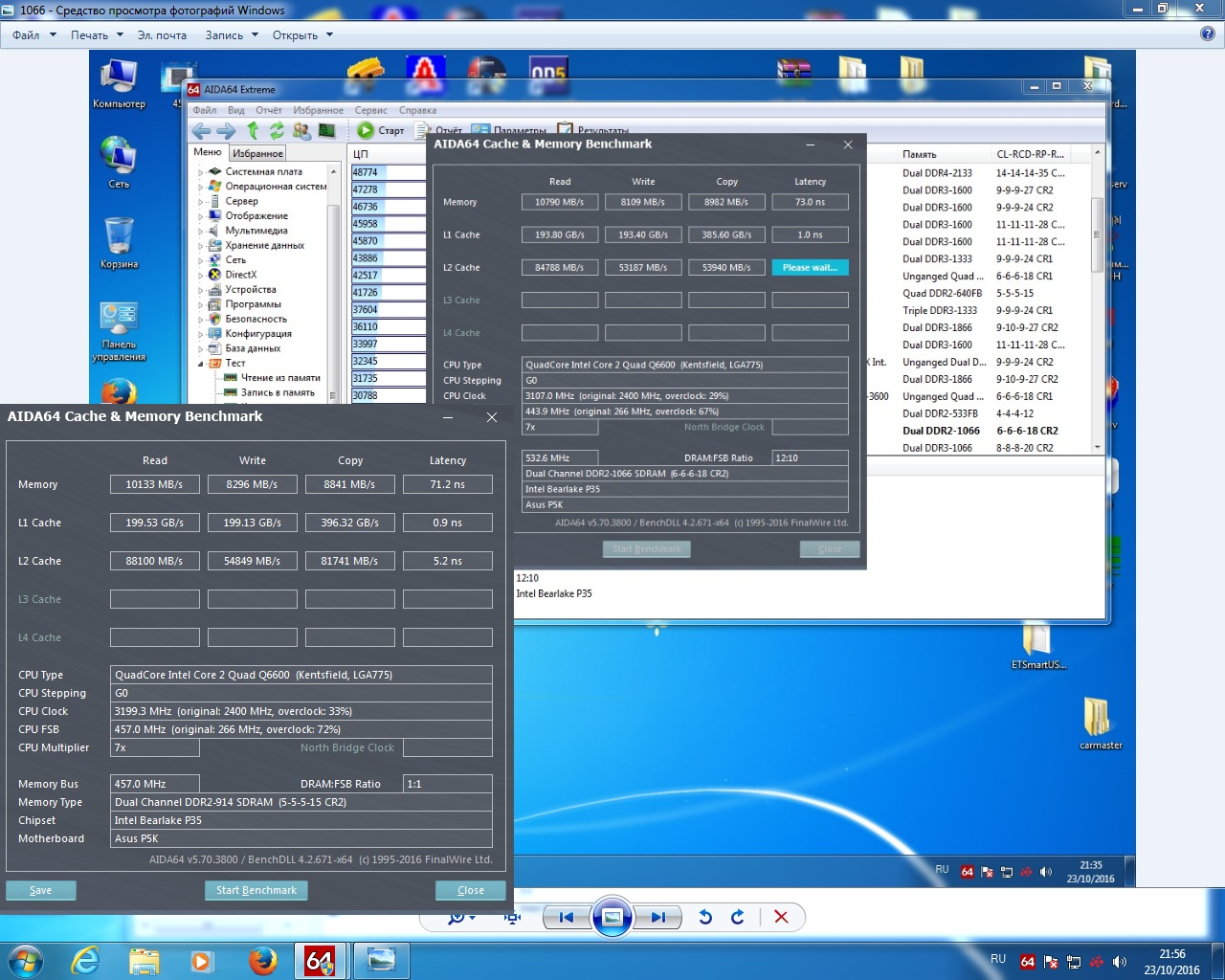Click the Панель управления desktop icon
1225x980 pixels.
point(119,332)
